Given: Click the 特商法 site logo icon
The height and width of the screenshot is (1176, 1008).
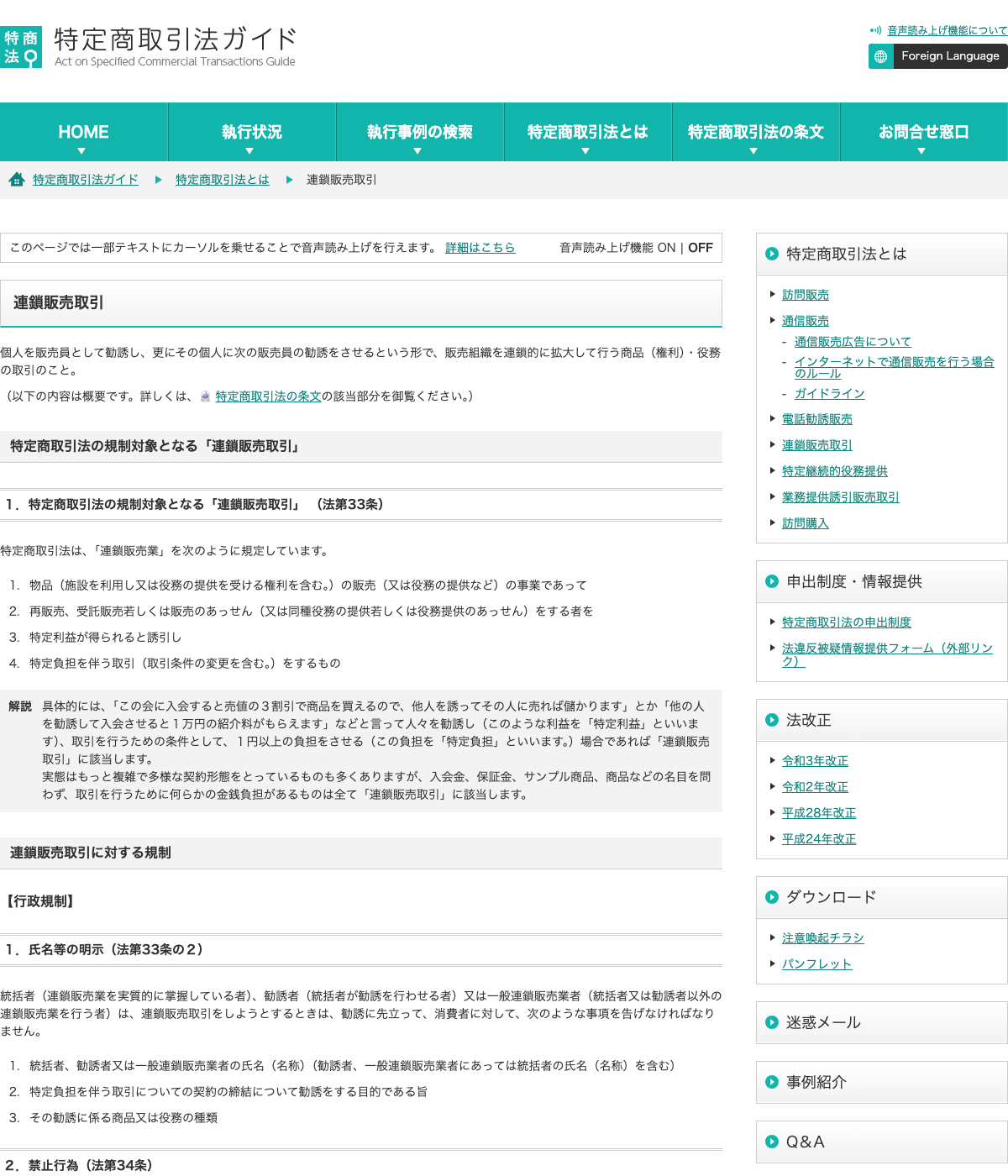Looking at the screenshot, I should pos(21,47).
